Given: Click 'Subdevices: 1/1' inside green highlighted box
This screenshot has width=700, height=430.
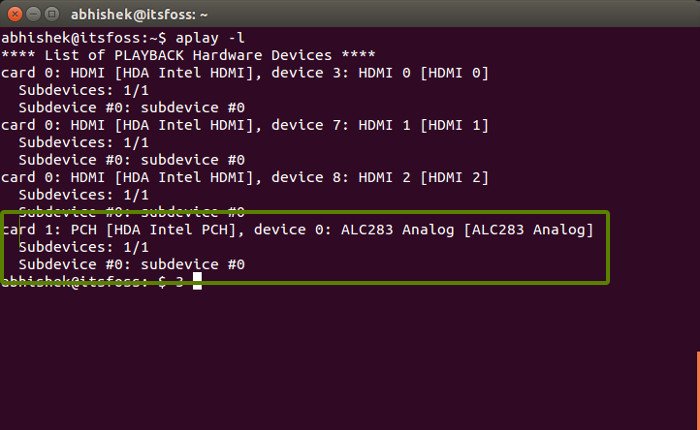Looking at the screenshot, I should click(83, 247).
